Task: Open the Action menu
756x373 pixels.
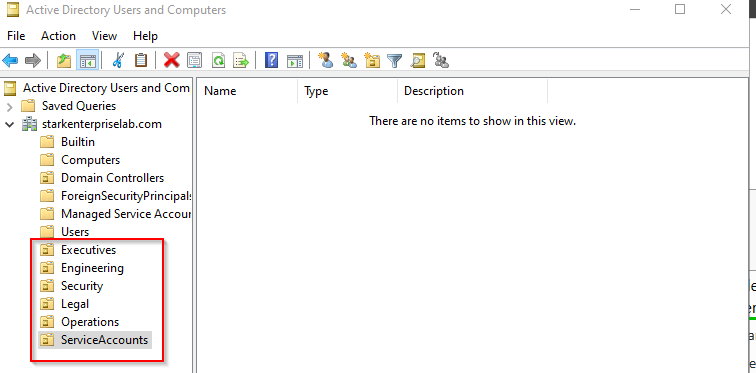Action: pos(58,36)
